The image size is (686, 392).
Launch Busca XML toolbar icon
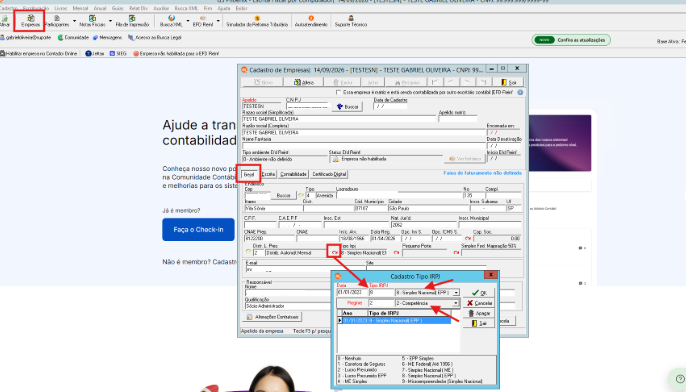coord(171,21)
